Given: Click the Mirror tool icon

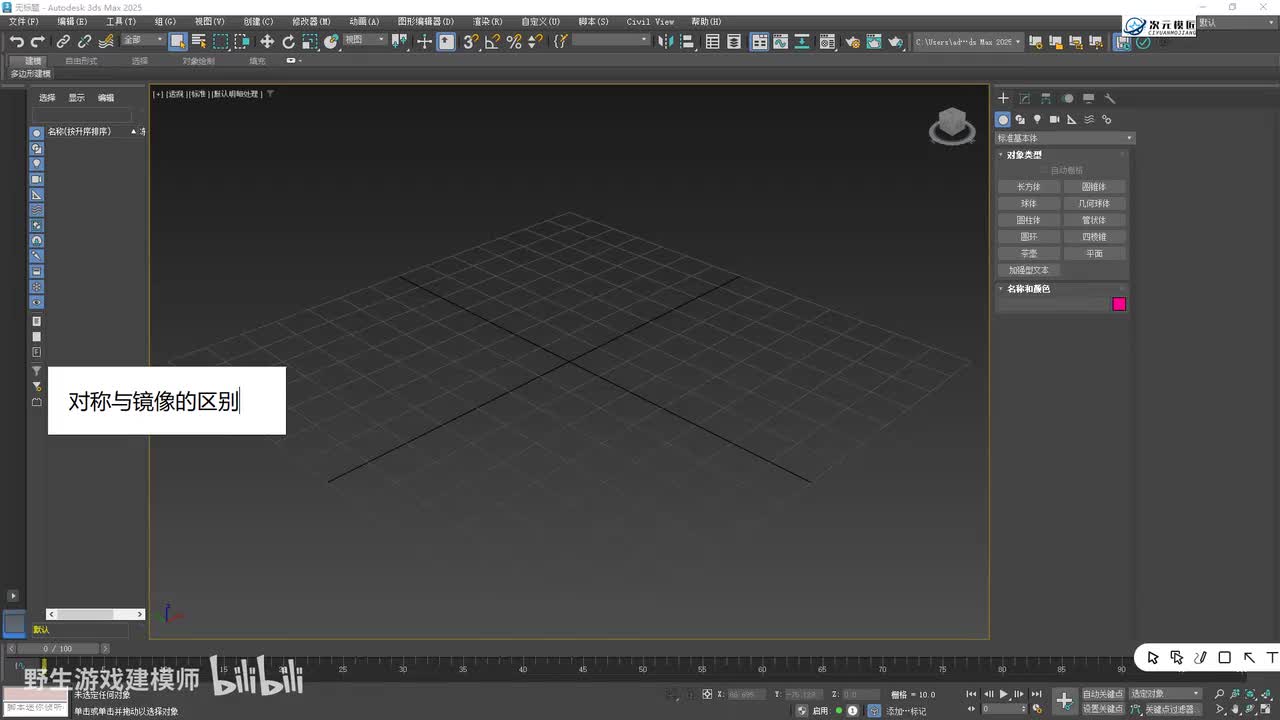Looking at the screenshot, I should pos(666,41).
